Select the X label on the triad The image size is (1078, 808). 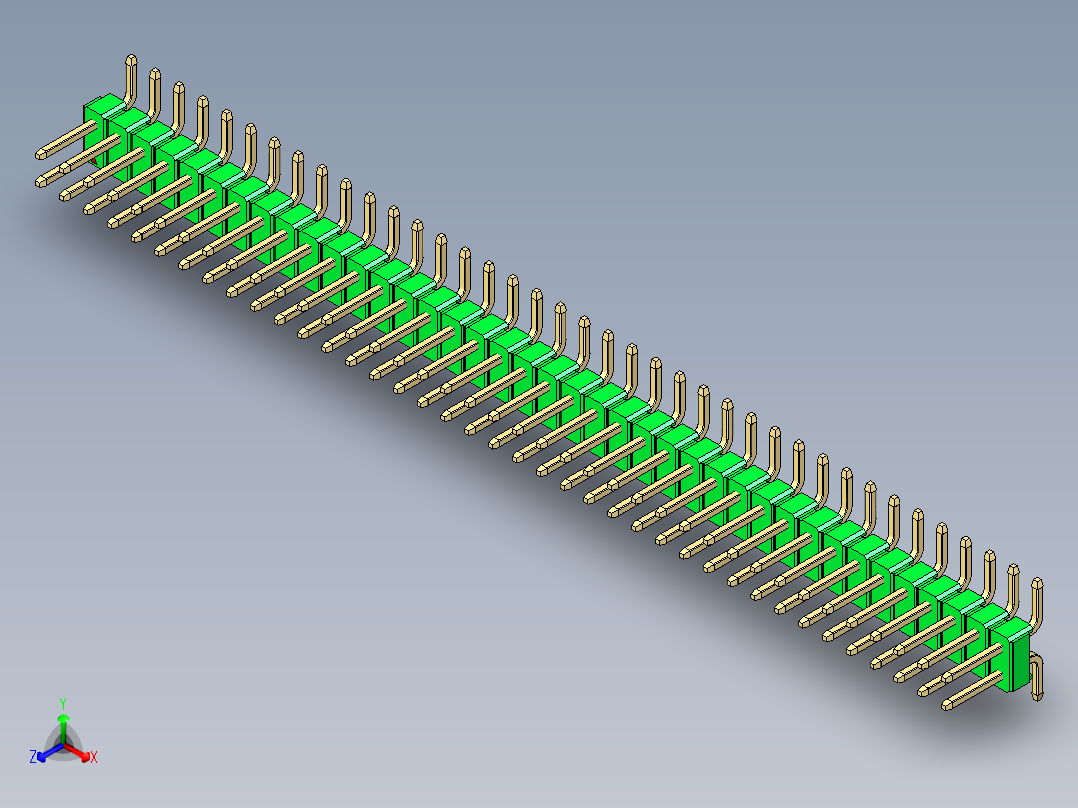(x=95, y=757)
